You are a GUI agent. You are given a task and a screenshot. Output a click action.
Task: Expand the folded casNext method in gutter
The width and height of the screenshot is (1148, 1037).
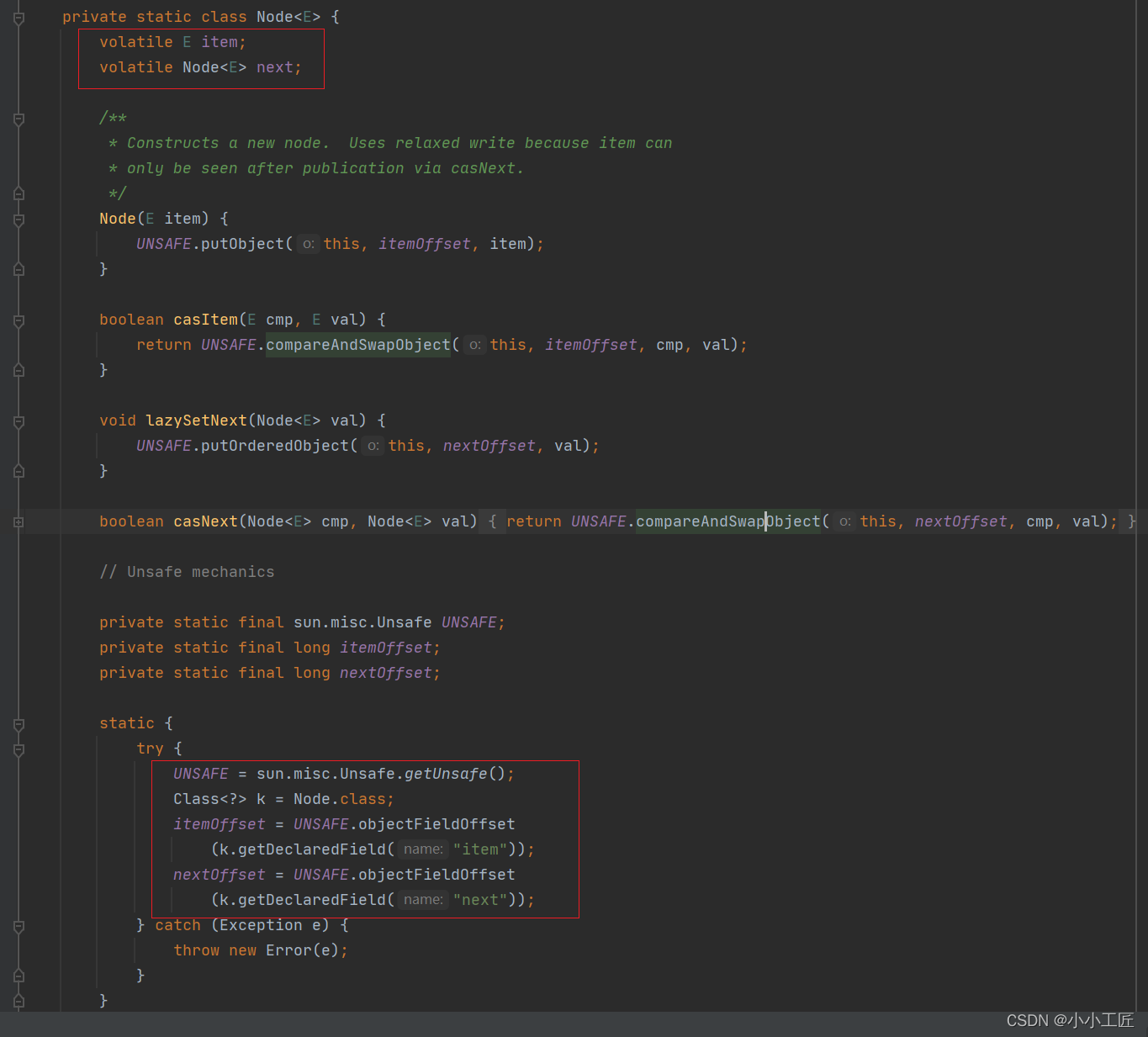click(x=19, y=522)
